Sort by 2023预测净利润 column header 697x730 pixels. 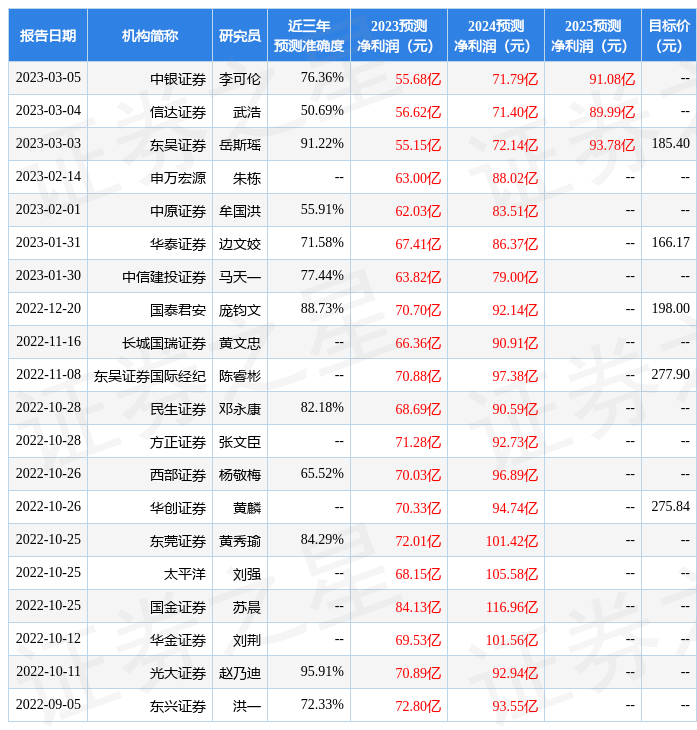(x=398, y=36)
